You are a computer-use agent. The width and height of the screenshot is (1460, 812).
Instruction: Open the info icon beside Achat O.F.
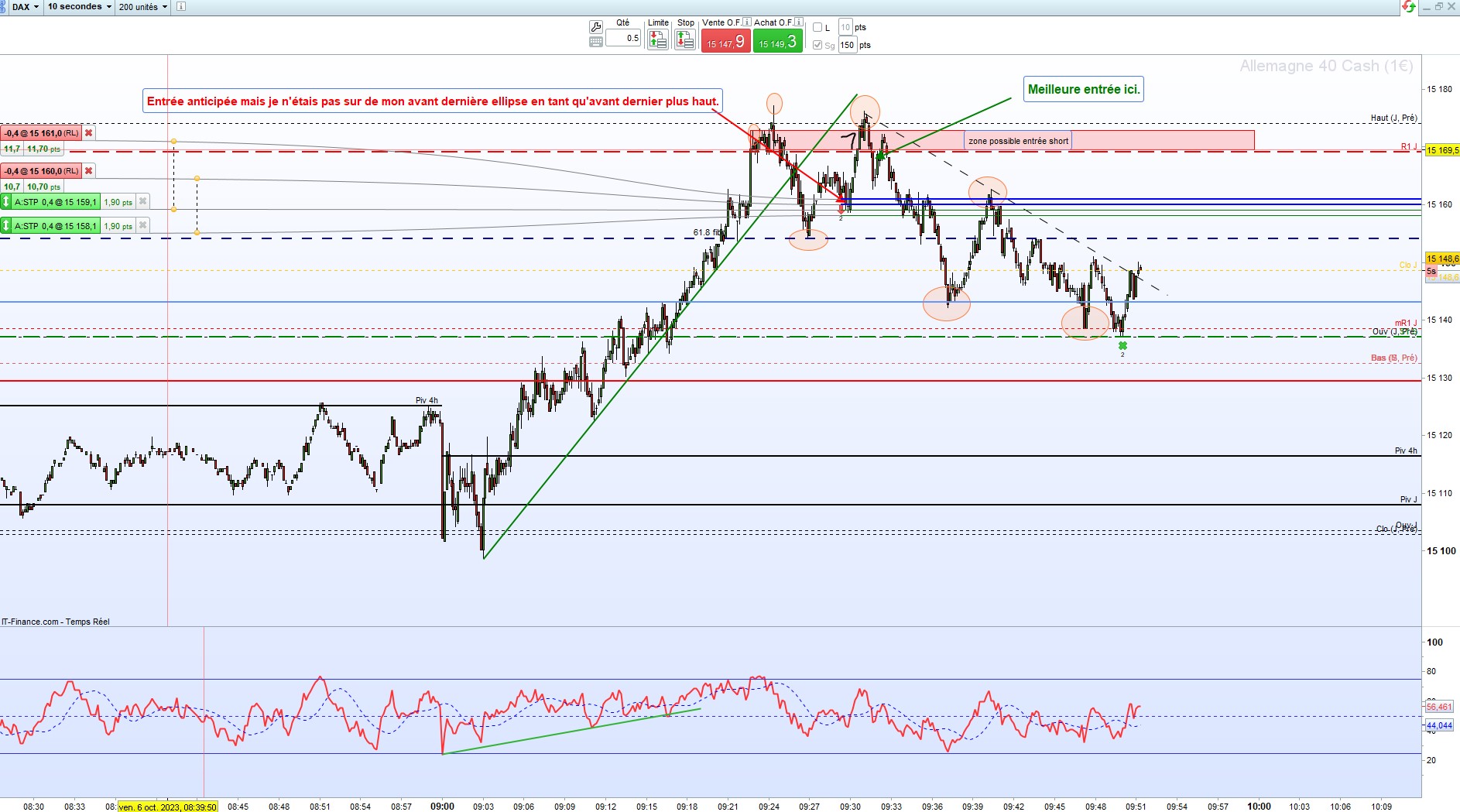tap(798, 22)
